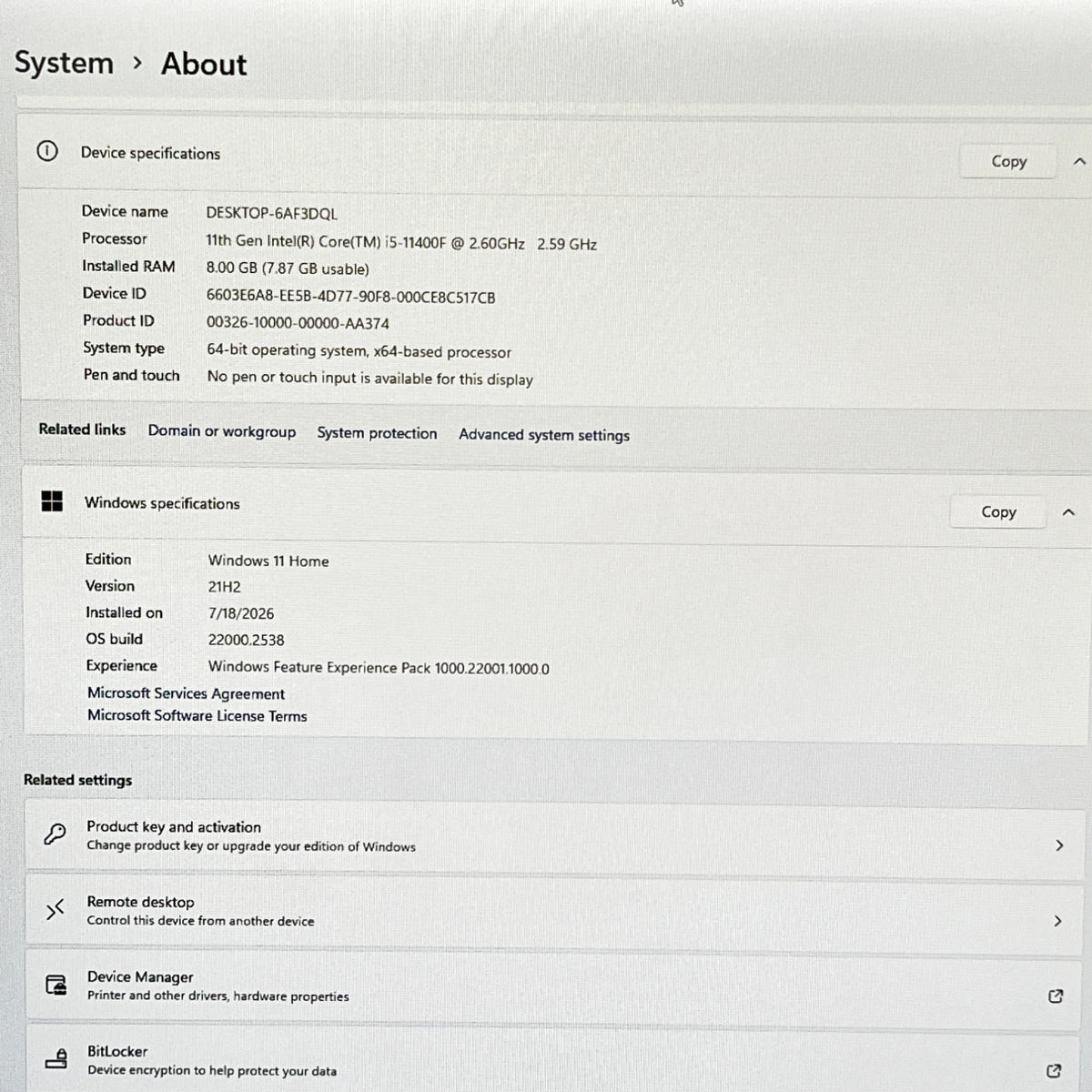The height and width of the screenshot is (1092, 1092).
Task: Click Product ID 00326-10000-00000-AA374
Action: tap(298, 323)
